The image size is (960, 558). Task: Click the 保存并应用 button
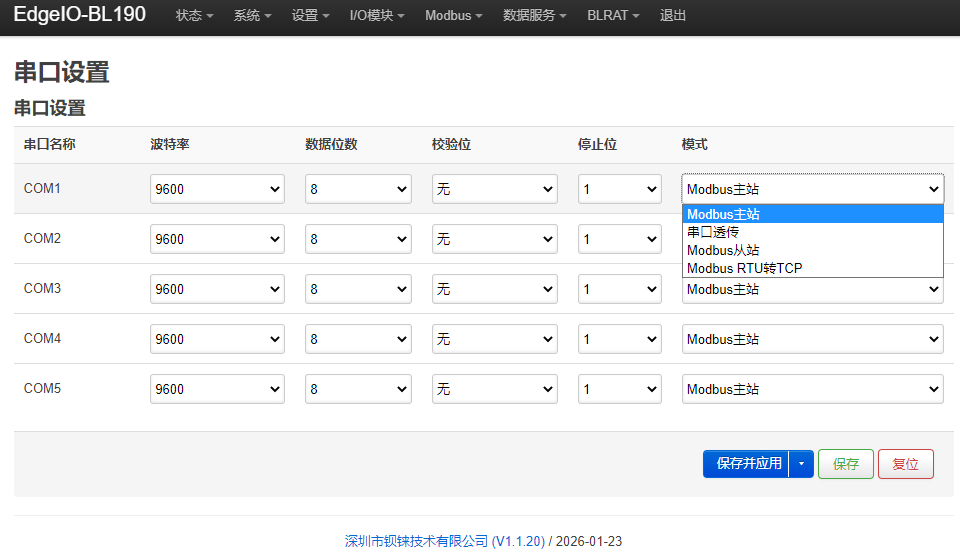pos(746,464)
